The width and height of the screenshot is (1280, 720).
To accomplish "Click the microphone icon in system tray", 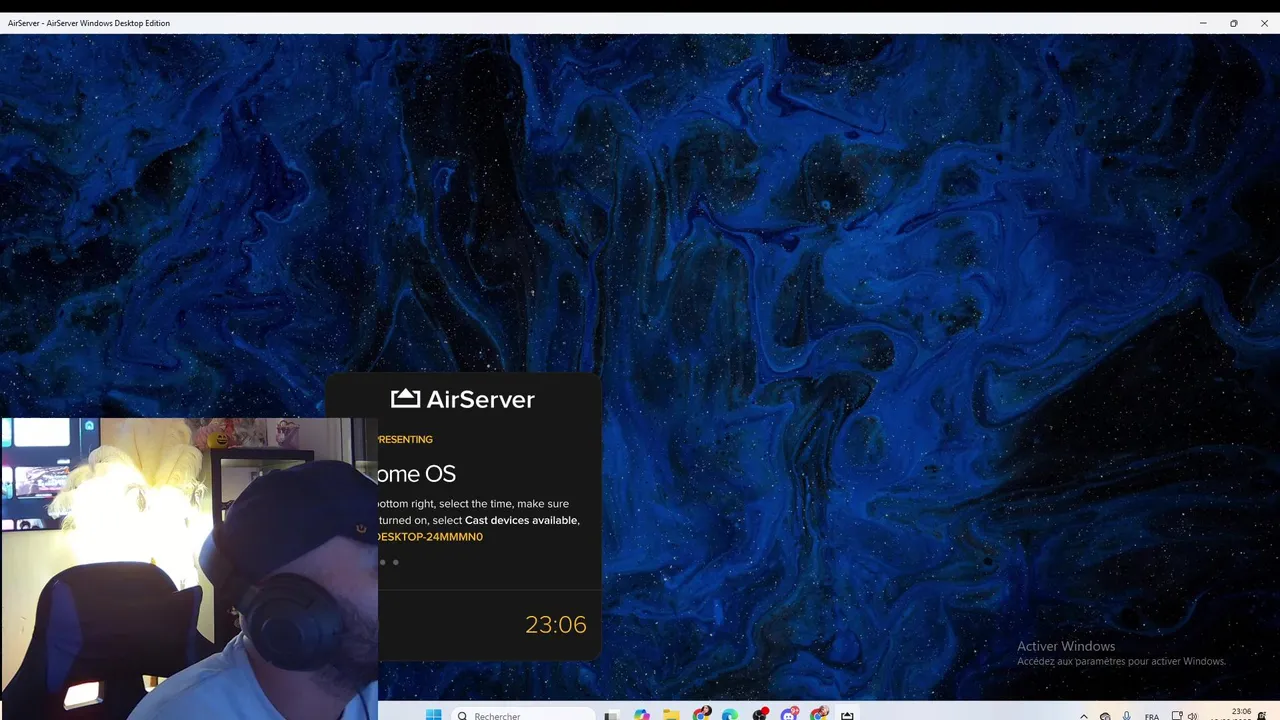I will [x=1127, y=715].
